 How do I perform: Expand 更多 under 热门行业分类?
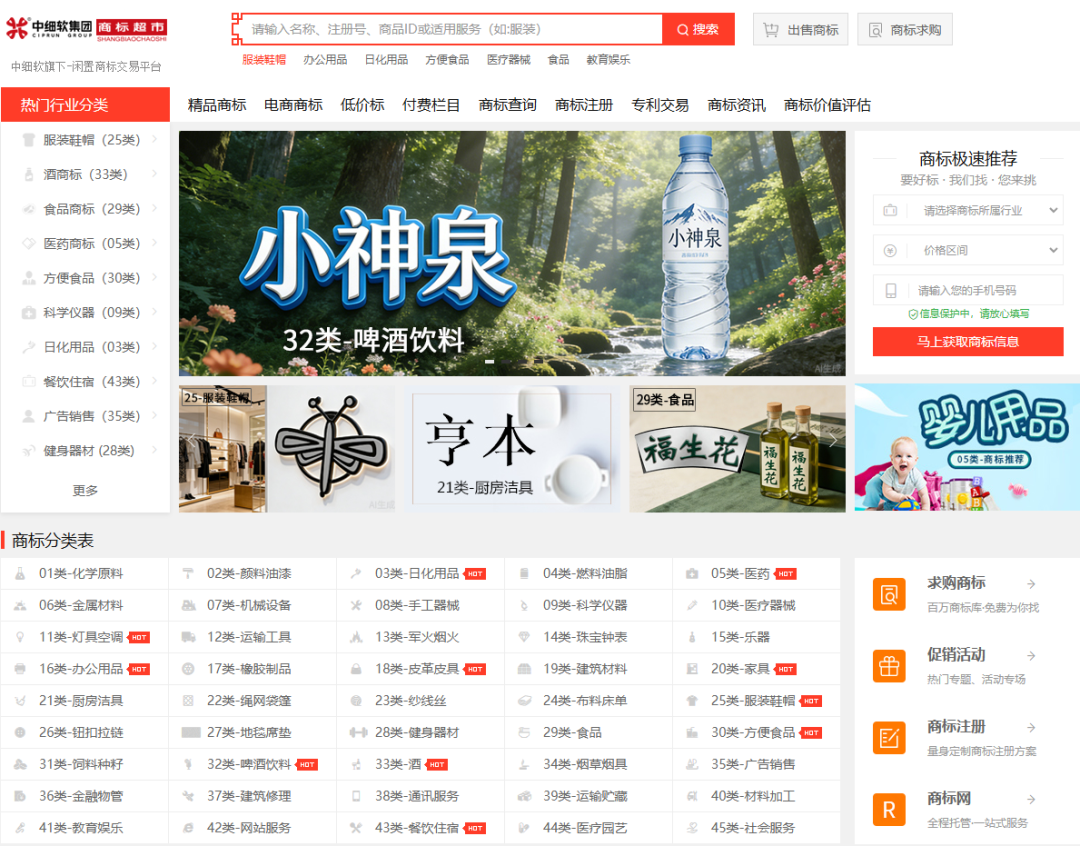pyautogui.click(x=85, y=490)
